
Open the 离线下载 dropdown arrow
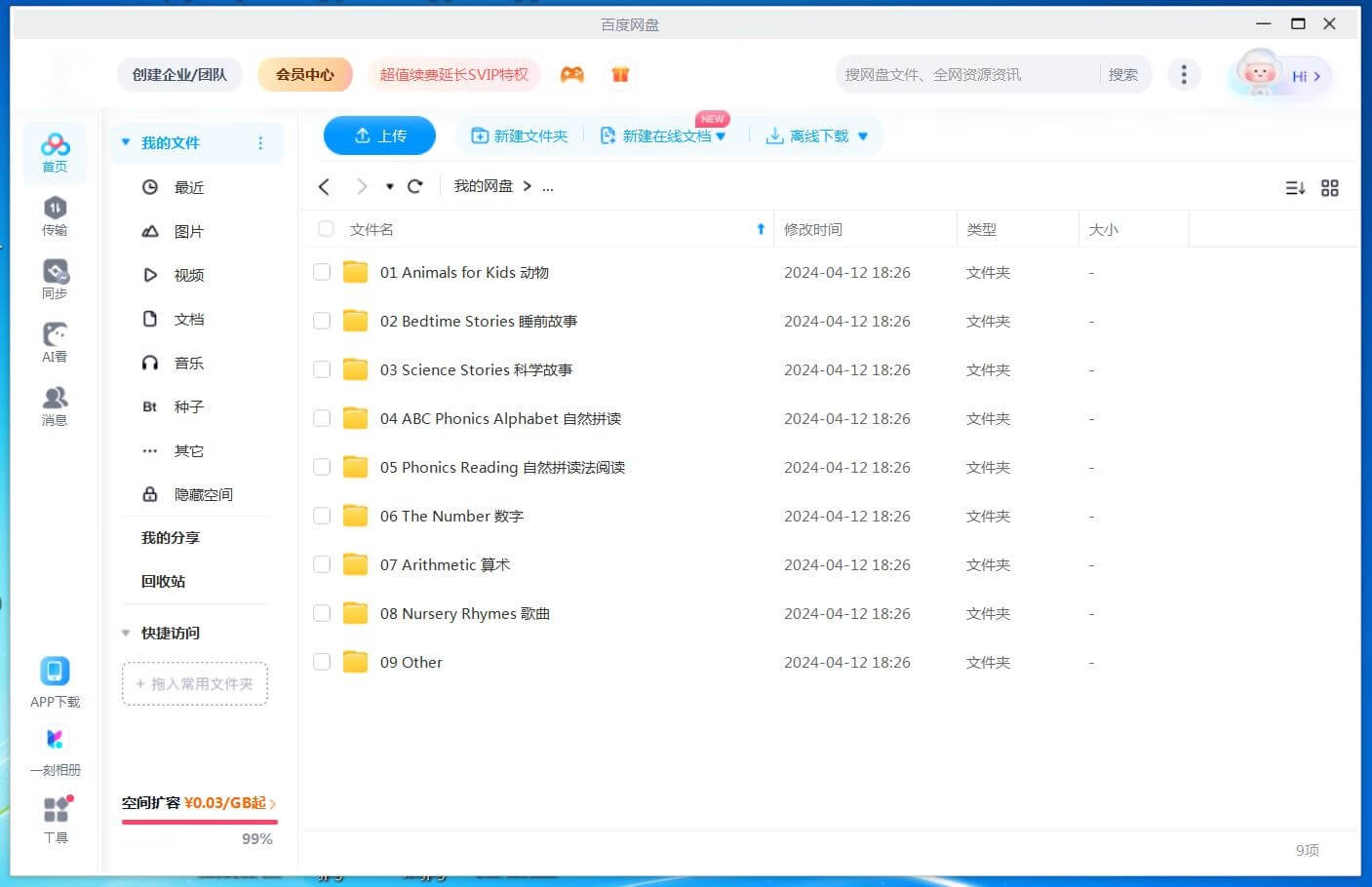[863, 136]
